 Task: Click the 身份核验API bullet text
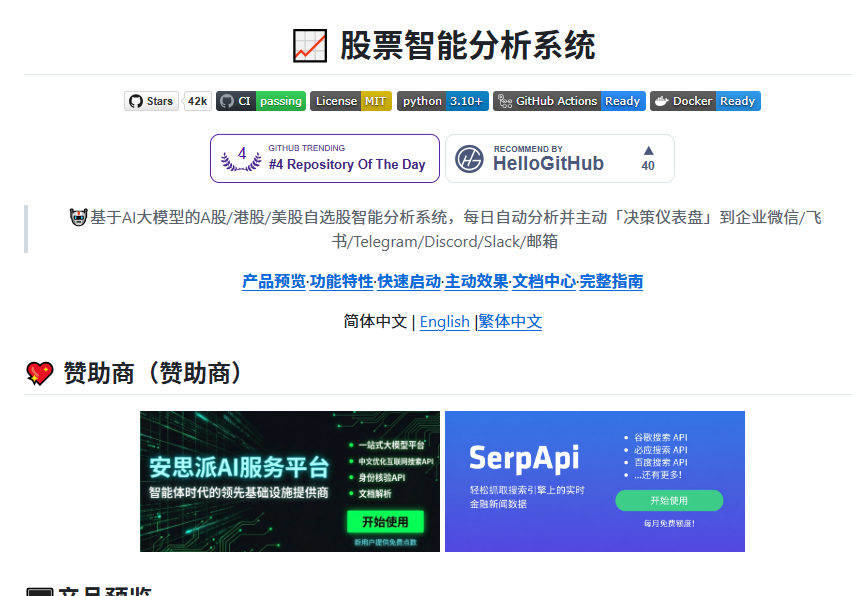381,478
